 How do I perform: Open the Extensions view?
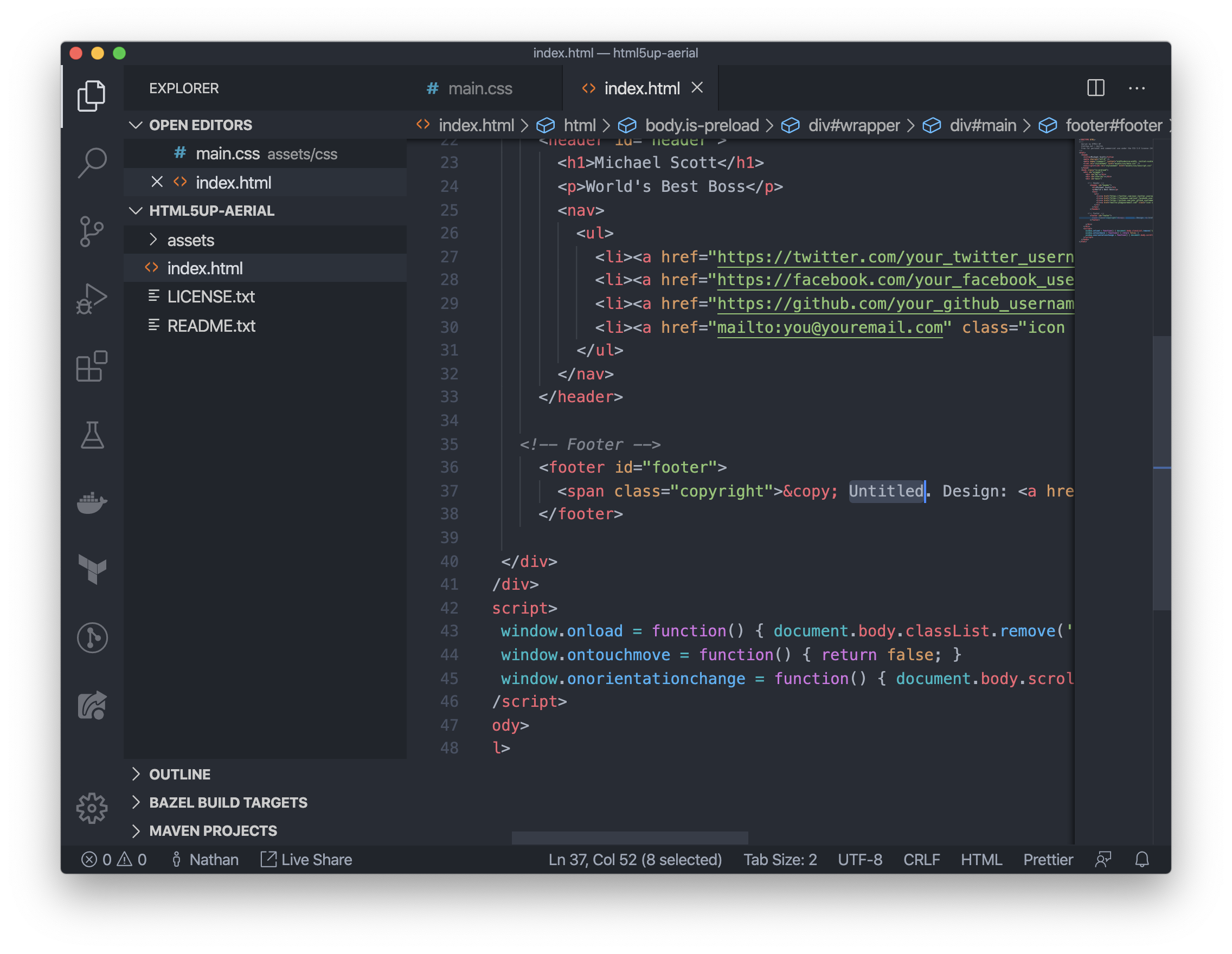pos(92,366)
